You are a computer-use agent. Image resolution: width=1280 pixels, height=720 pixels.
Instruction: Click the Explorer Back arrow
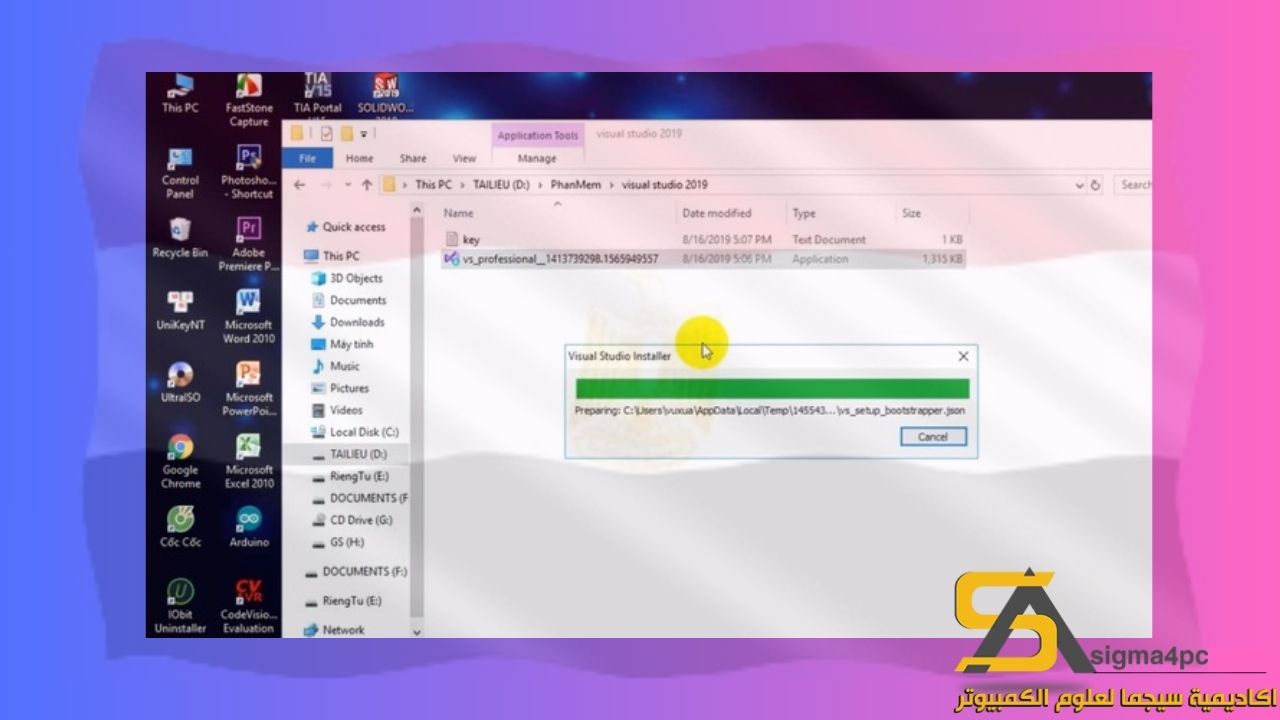point(299,185)
